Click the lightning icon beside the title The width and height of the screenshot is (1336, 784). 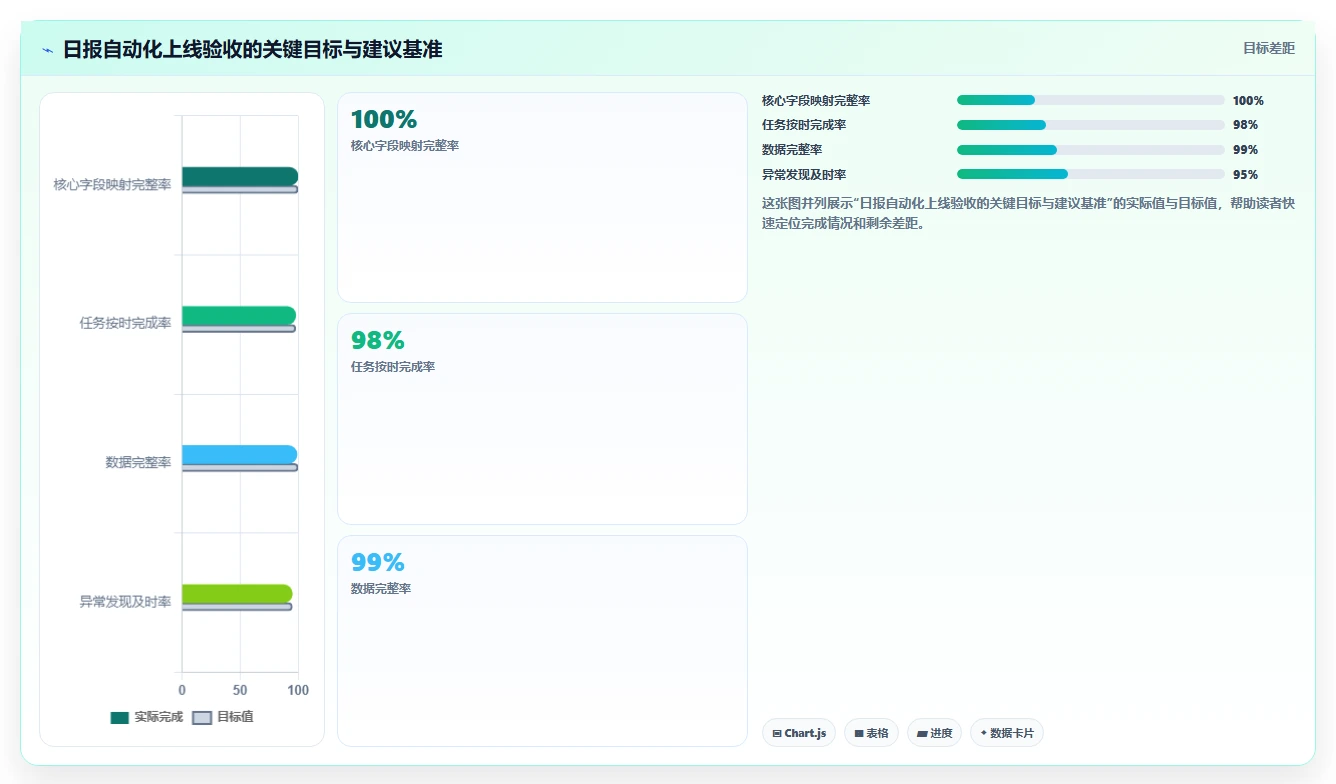click(x=48, y=50)
